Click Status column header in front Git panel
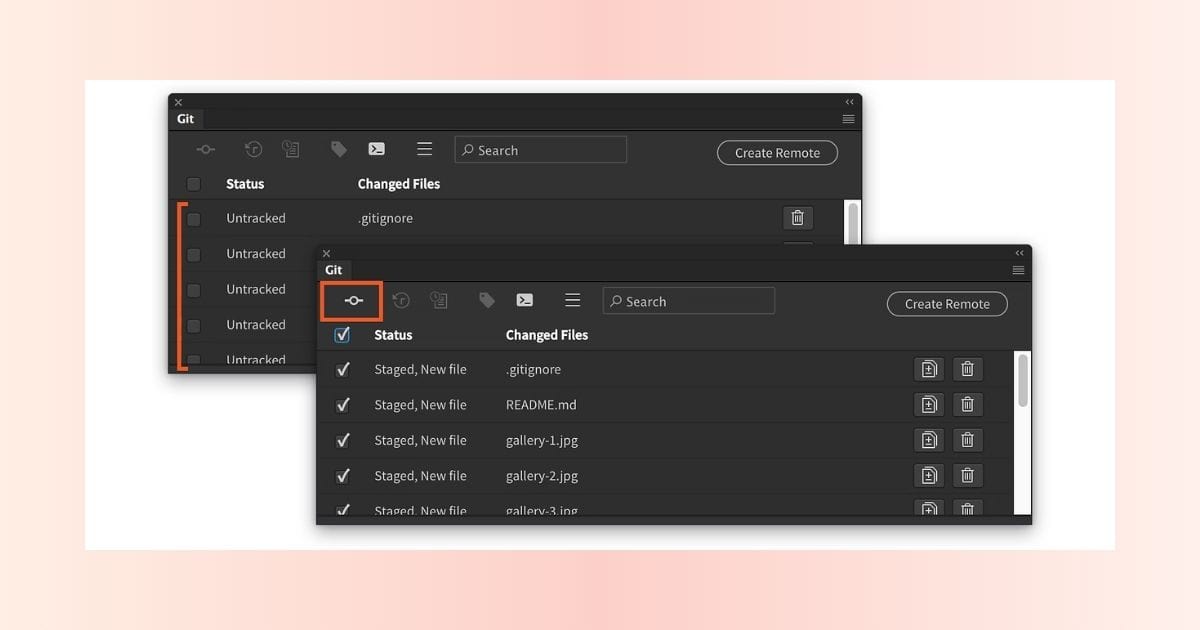The image size is (1200, 630). [393, 335]
